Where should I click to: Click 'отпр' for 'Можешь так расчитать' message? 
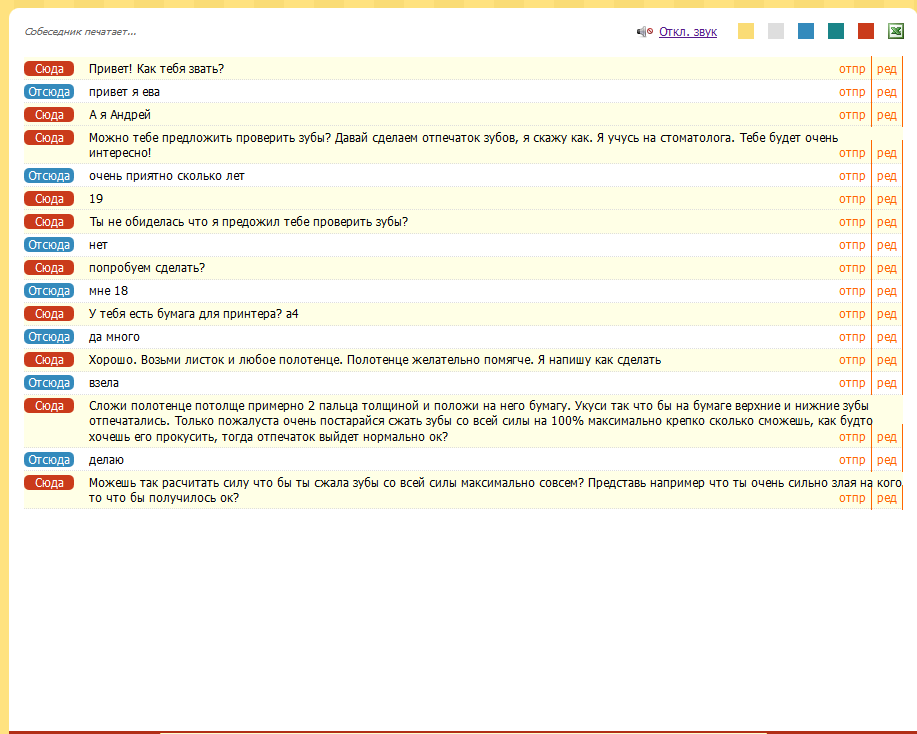(x=852, y=498)
